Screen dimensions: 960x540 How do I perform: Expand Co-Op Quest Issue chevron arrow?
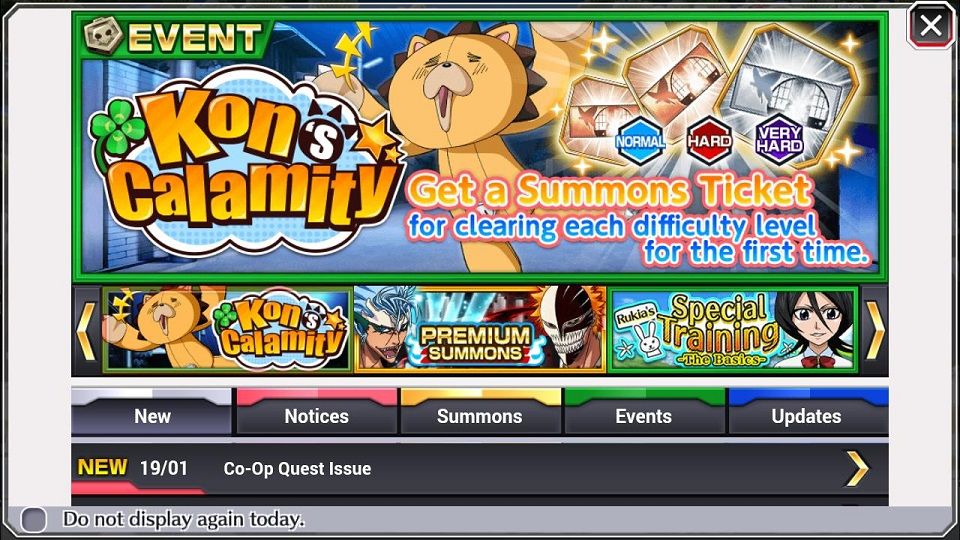(857, 469)
